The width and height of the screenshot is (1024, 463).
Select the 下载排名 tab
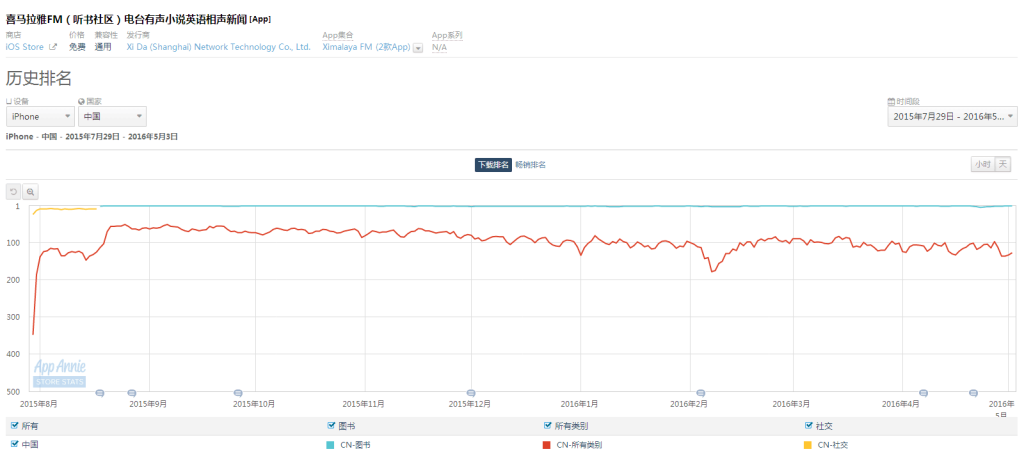(493, 165)
